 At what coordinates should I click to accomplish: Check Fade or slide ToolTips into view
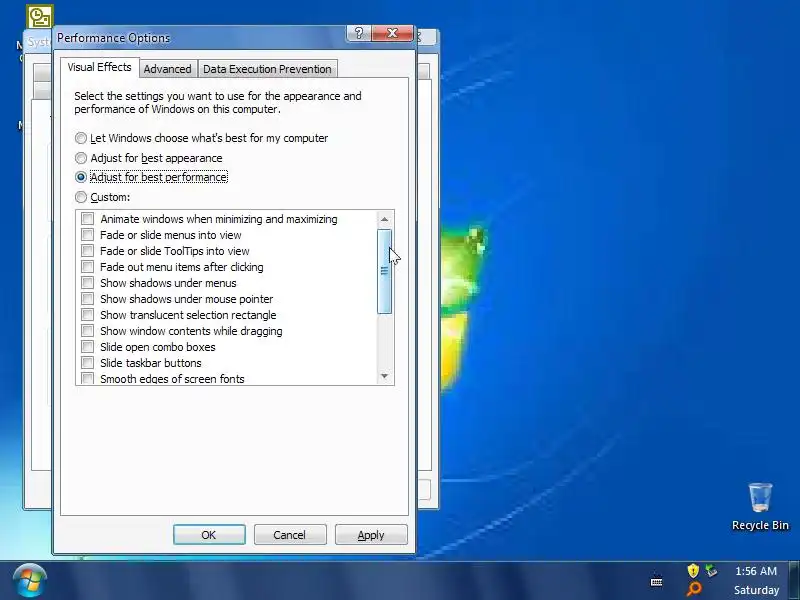(x=87, y=251)
